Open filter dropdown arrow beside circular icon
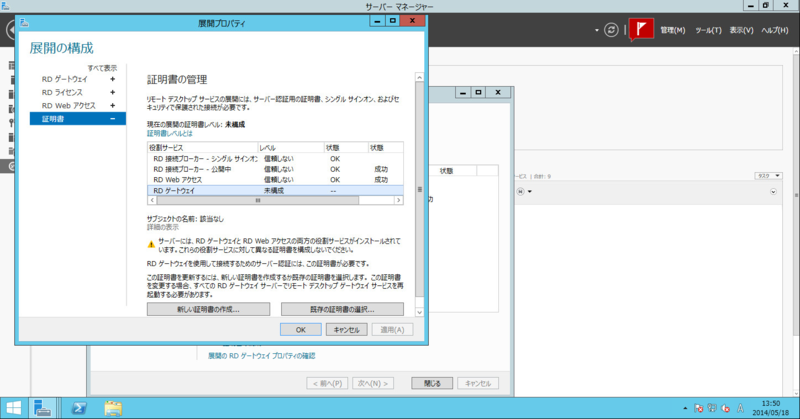Screen dimensions: 800x419 point(530,192)
